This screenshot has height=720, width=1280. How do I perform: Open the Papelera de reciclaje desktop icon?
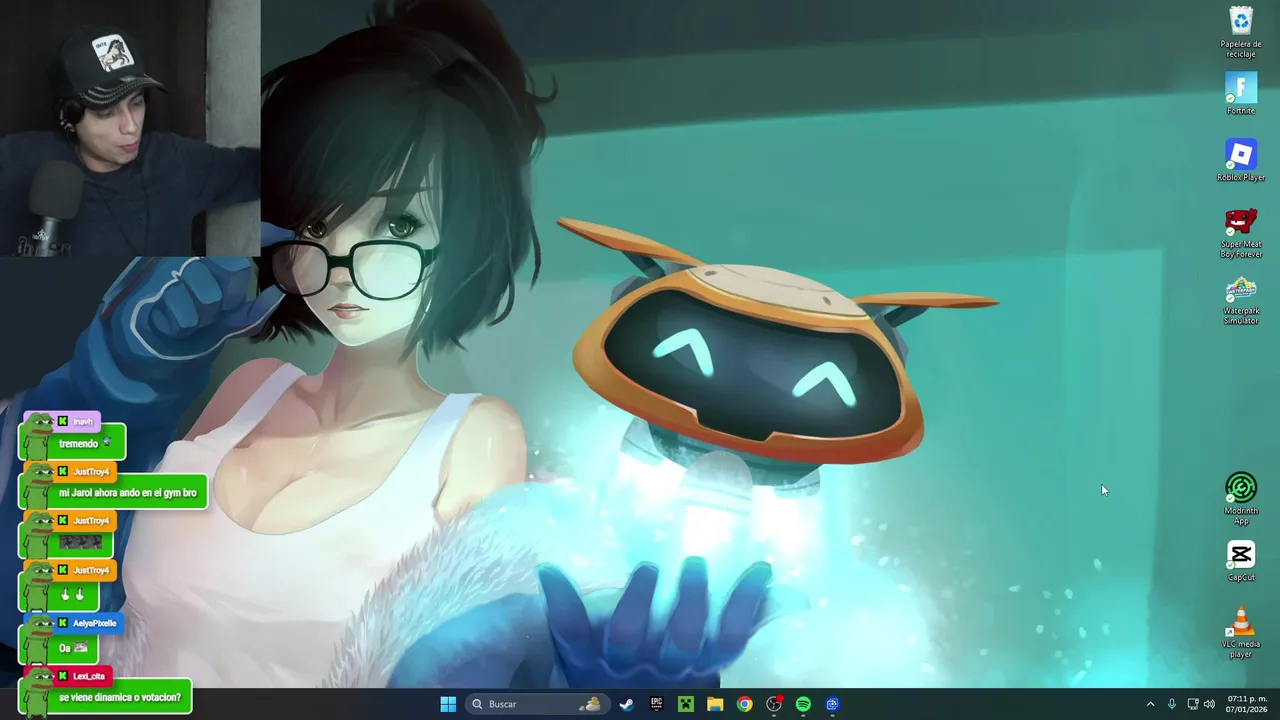point(1241,32)
